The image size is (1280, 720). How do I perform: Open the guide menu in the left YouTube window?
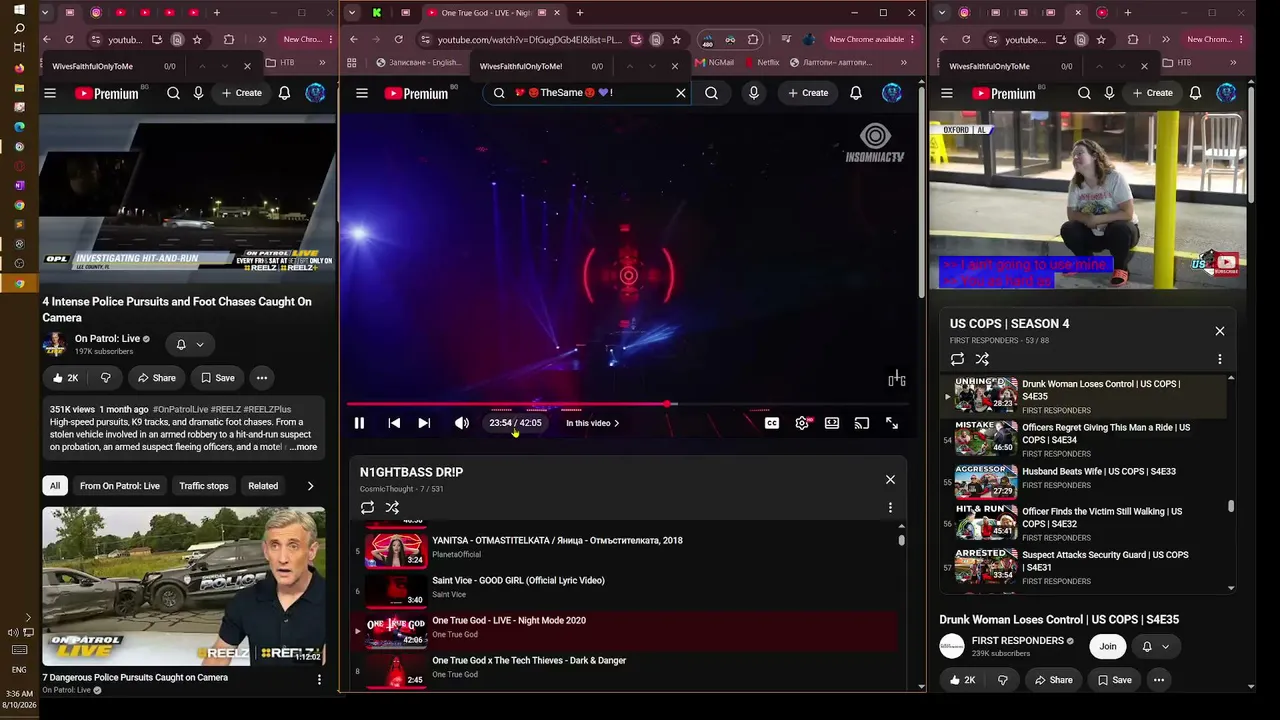[x=50, y=93]
